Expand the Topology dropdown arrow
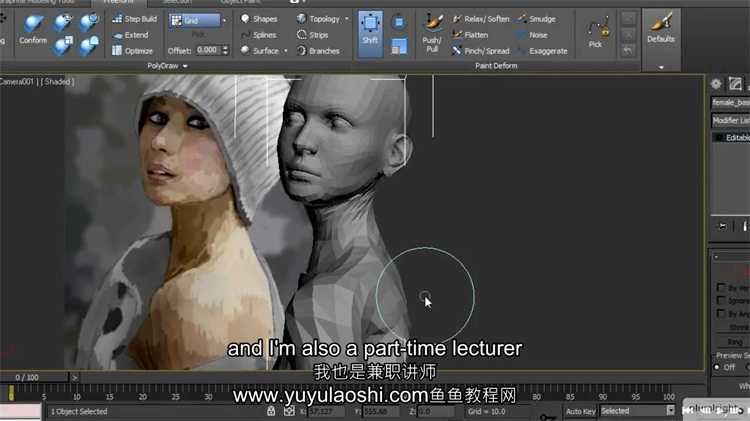The width and height of the screenshot is (750, 421). (347, 19)
